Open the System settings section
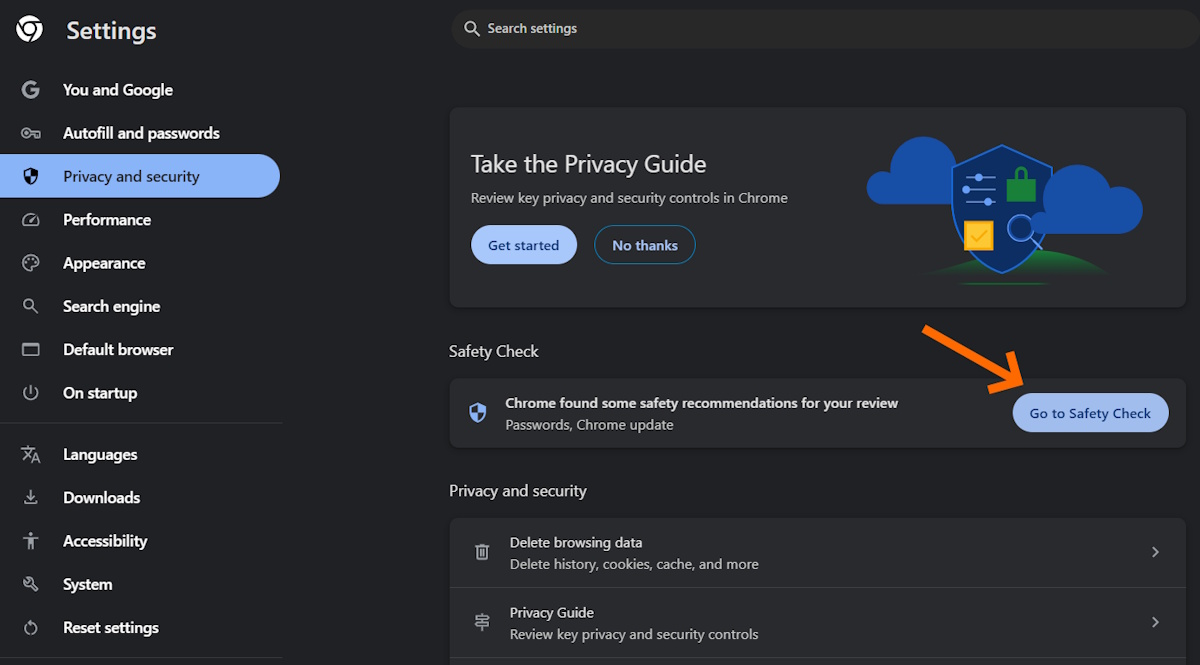This screenshot has width=1200, height=665. tap(87, 585)
